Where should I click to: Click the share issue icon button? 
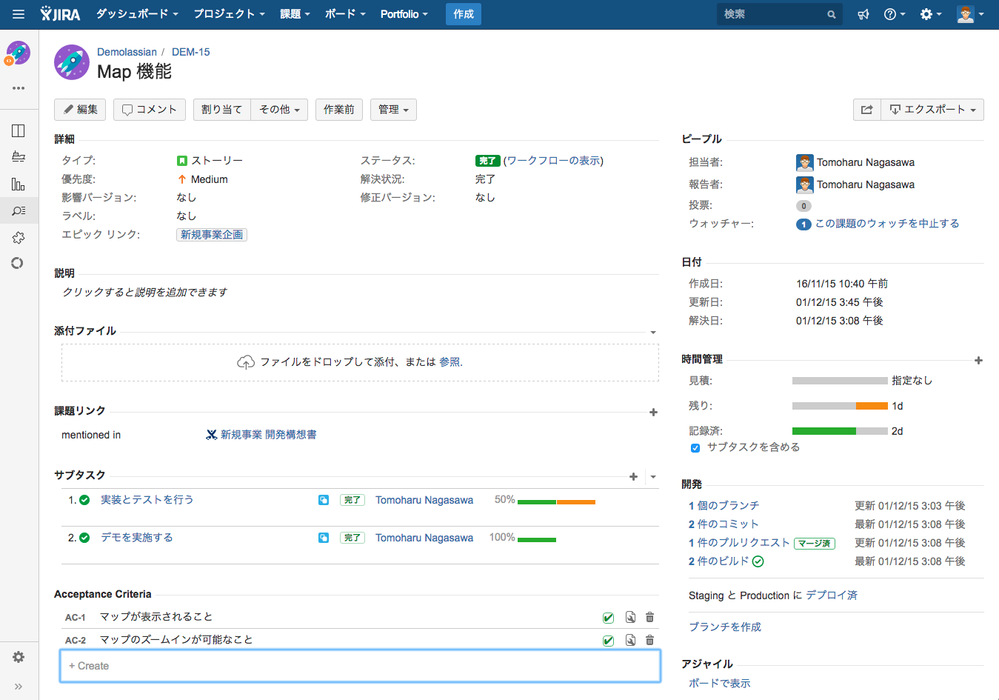tap(866, 110)
